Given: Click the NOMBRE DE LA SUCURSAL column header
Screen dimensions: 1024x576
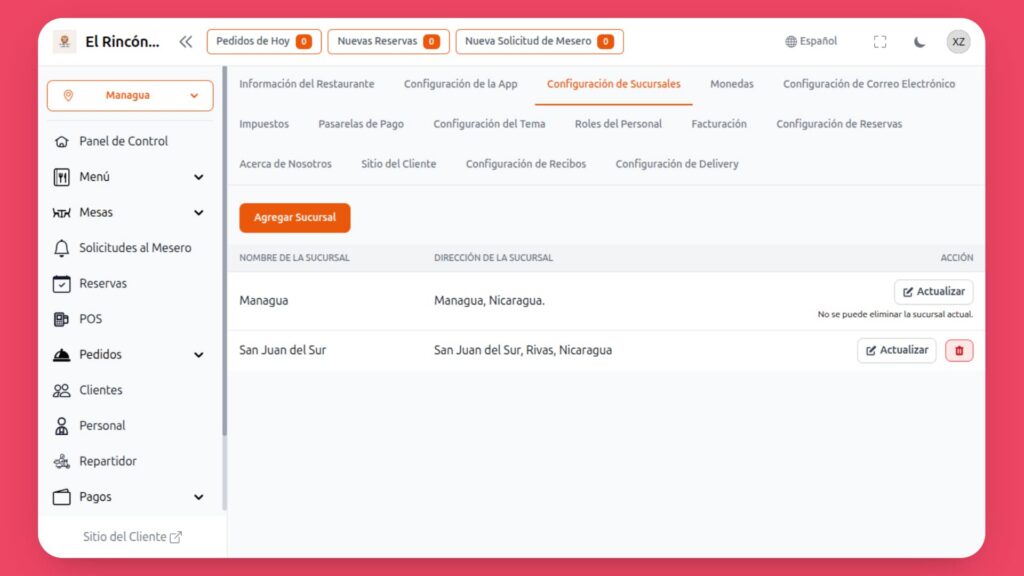Looking at the screenshot, I should [x=294, y=258].
